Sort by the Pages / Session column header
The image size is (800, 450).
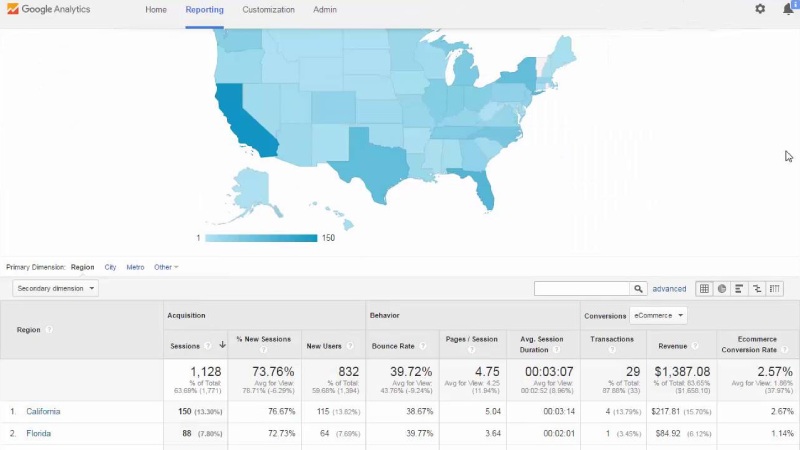pos(471,339)
